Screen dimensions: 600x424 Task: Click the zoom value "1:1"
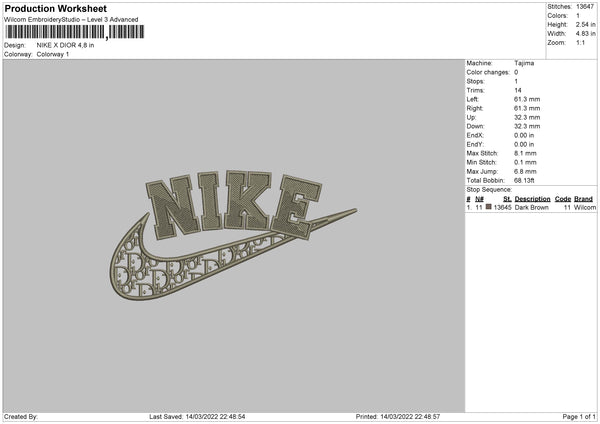click(x=580, y=42)
